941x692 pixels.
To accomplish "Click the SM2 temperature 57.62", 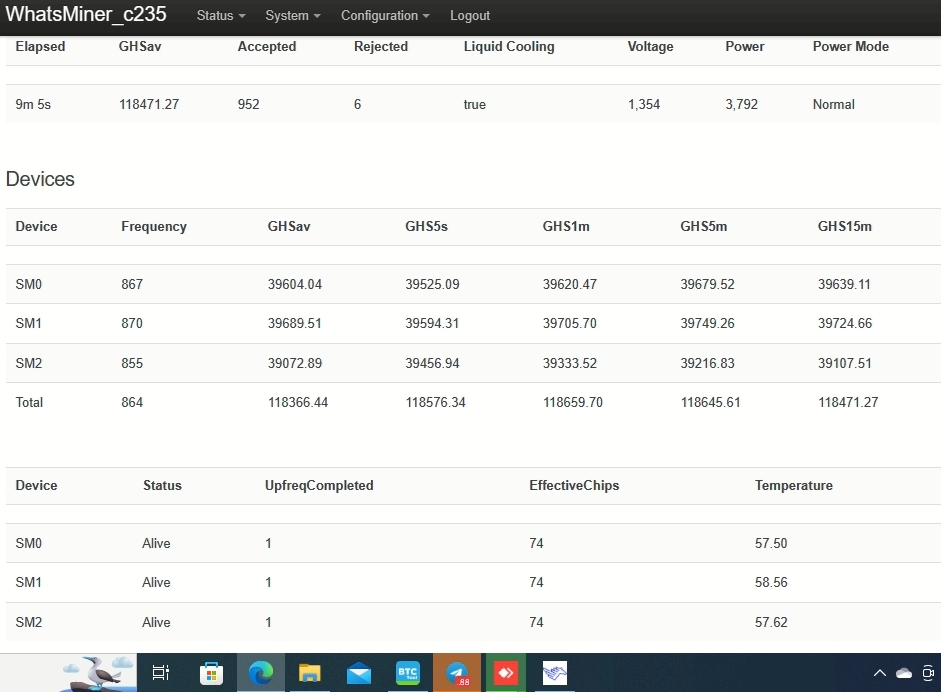I will [x=771, y=623].
